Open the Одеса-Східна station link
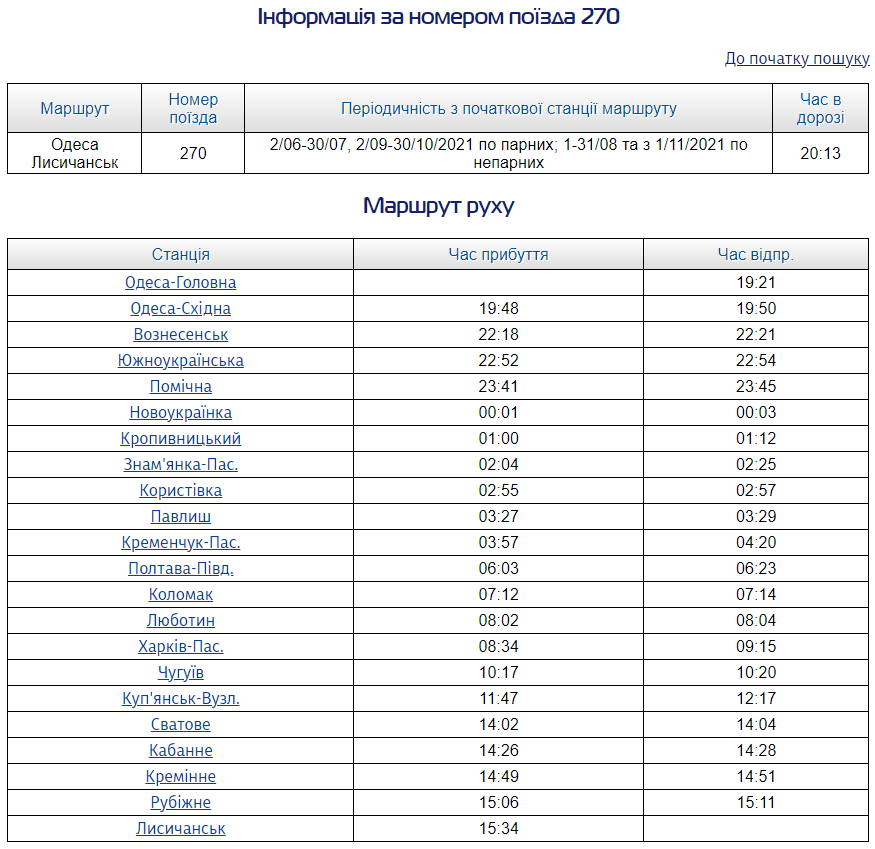Image resolution: width=875 pixels, height=849 pixels. pyautogui.click(x=181, y=309)
